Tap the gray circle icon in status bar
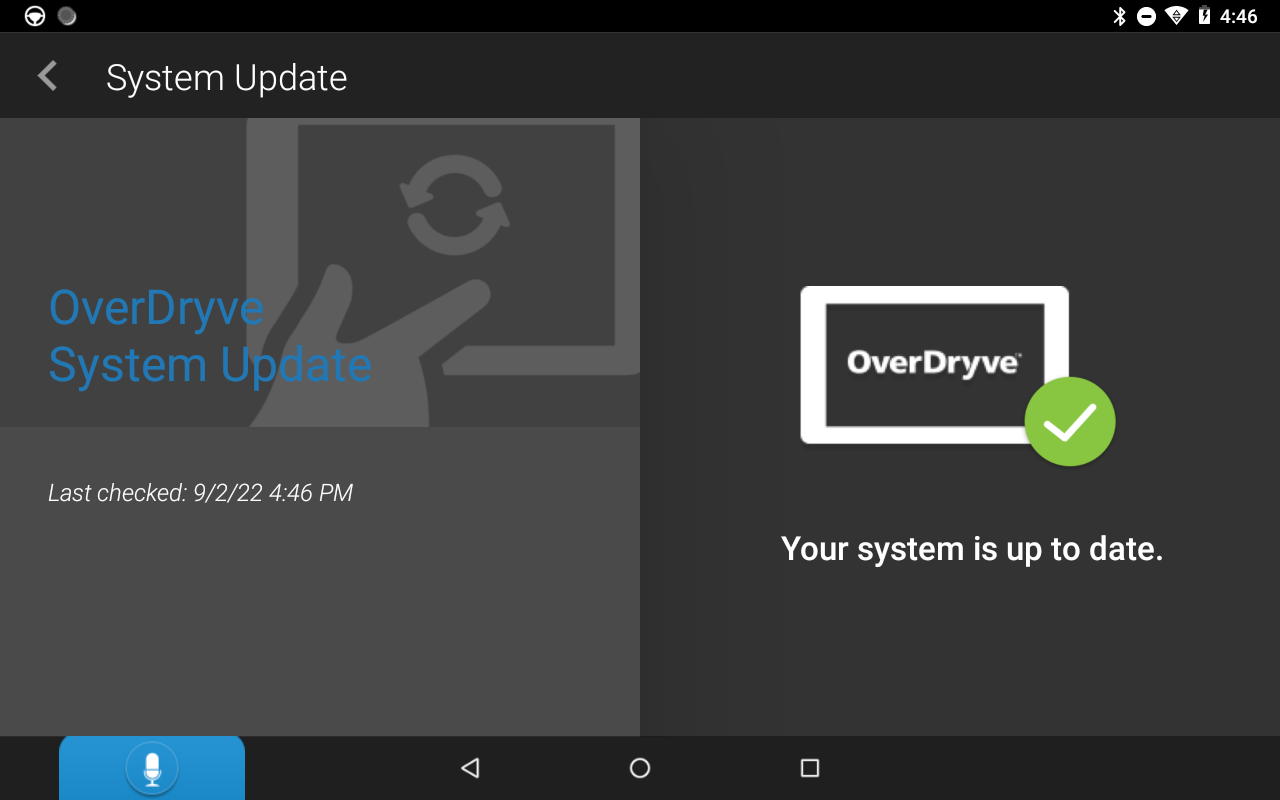1280x800 pixels. [67, 16]
